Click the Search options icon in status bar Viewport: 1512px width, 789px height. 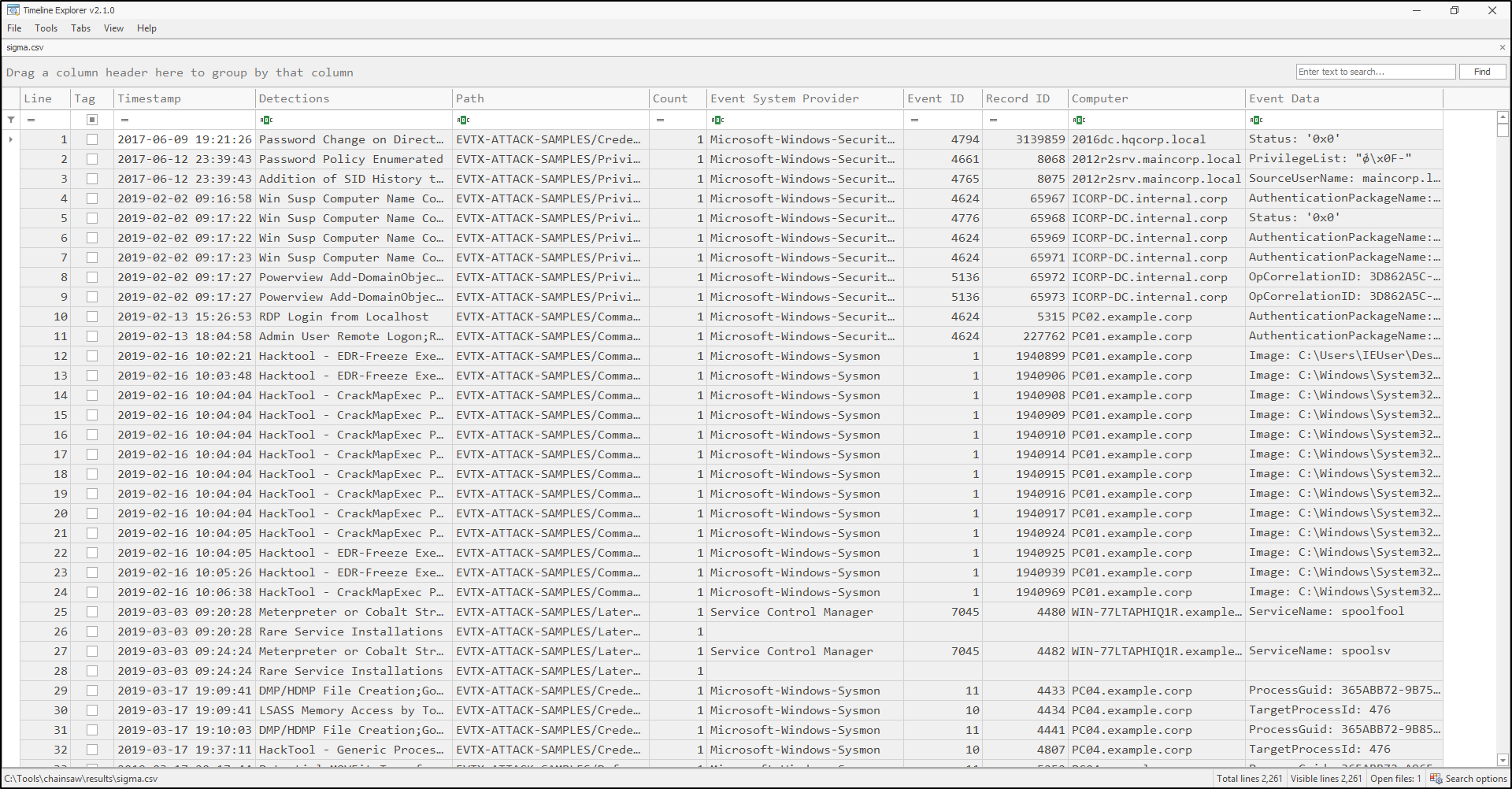point(1436,779)
